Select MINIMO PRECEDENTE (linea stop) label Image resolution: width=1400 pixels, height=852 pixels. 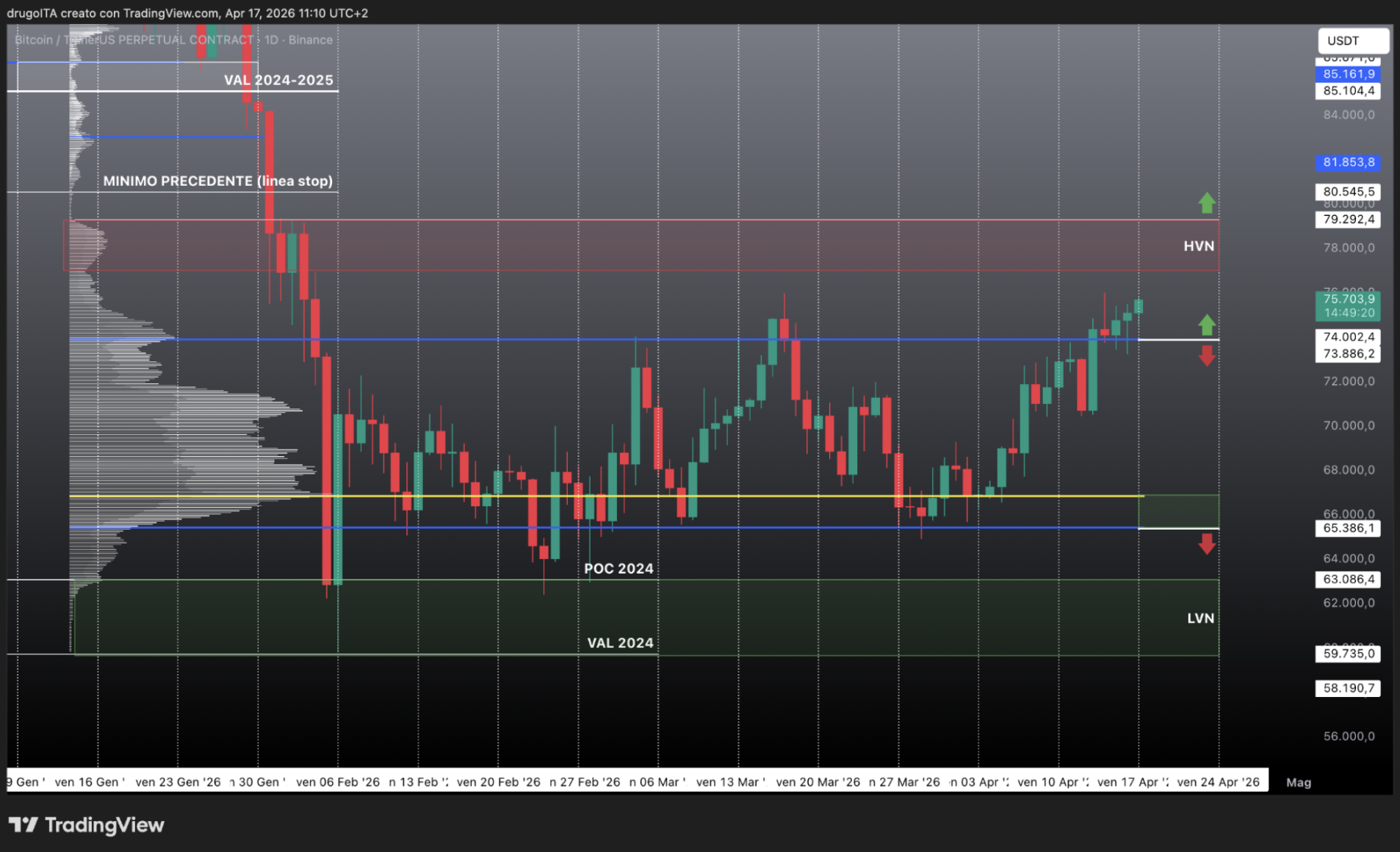coord(217,181)
